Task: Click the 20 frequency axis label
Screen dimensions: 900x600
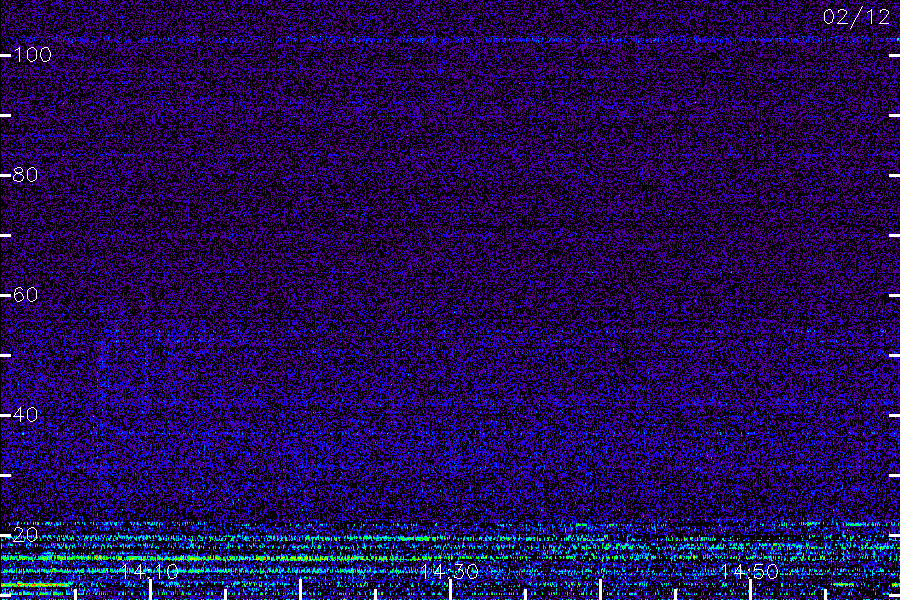Action: 25,535
